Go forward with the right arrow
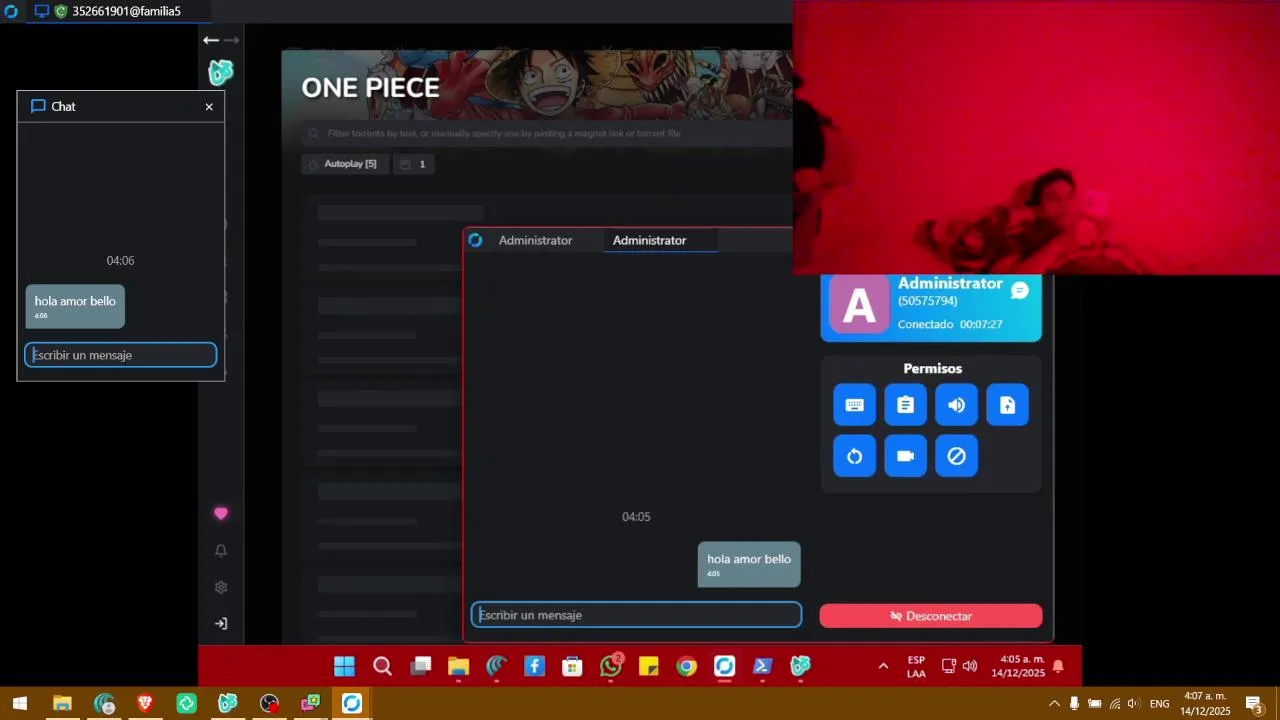Viewport: 1280px width, 720px height. pyautogui.click(x=232, y=40)
